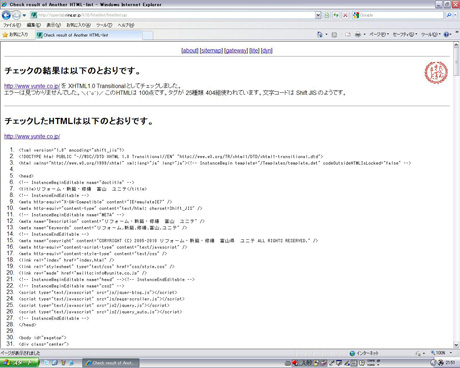Click the vertical scrollbar thumb
460x368 pixels.
tap(456, 62)
